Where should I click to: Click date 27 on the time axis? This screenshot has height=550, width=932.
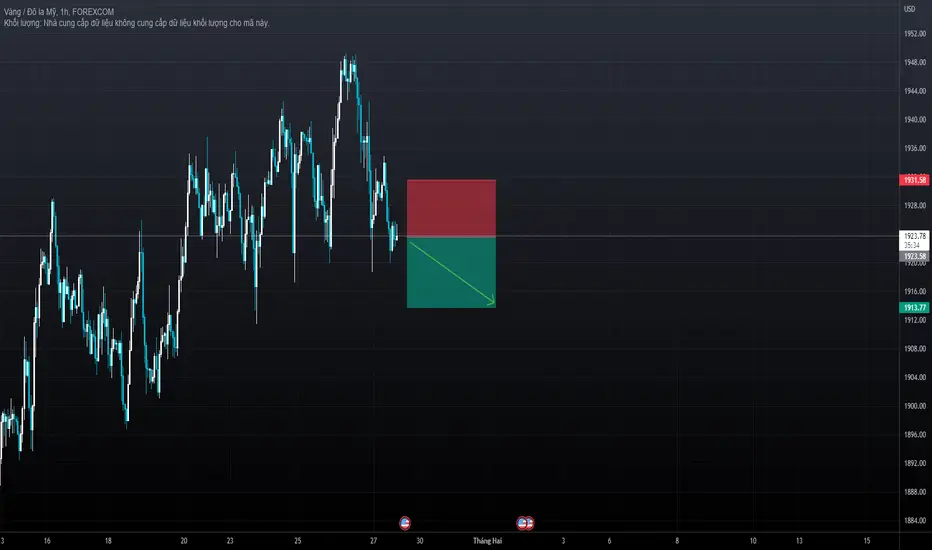[373, 540]
